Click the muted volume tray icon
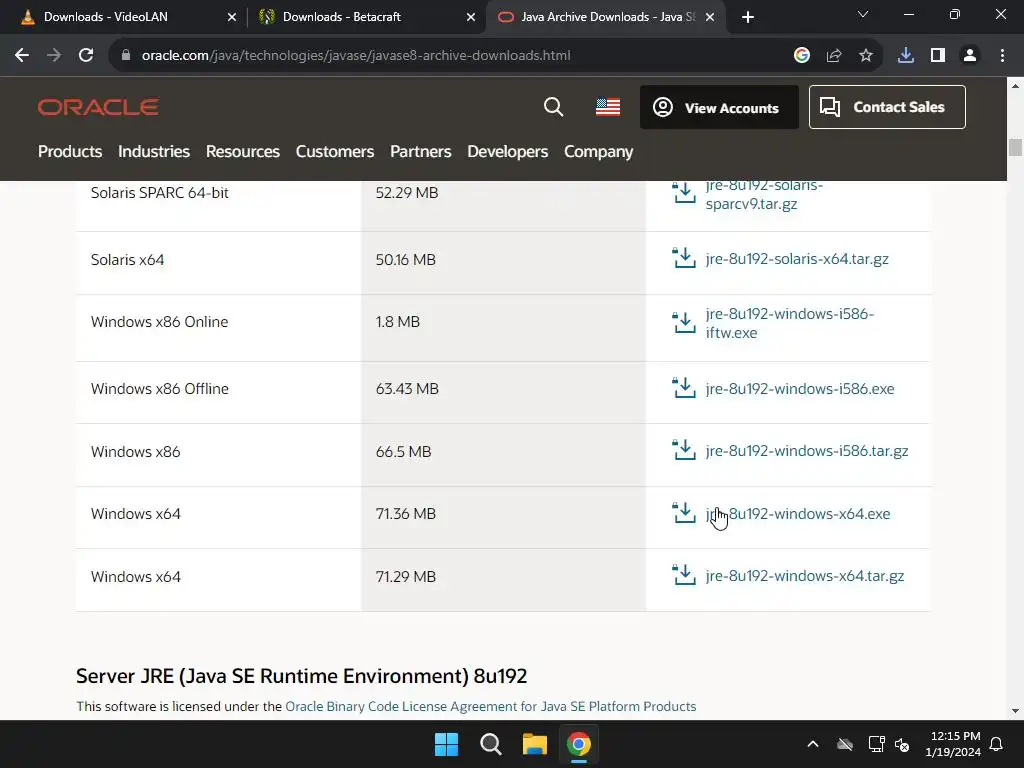This screenshot has height=768, width=1024. pyautogui.click(x=902, y=744)
